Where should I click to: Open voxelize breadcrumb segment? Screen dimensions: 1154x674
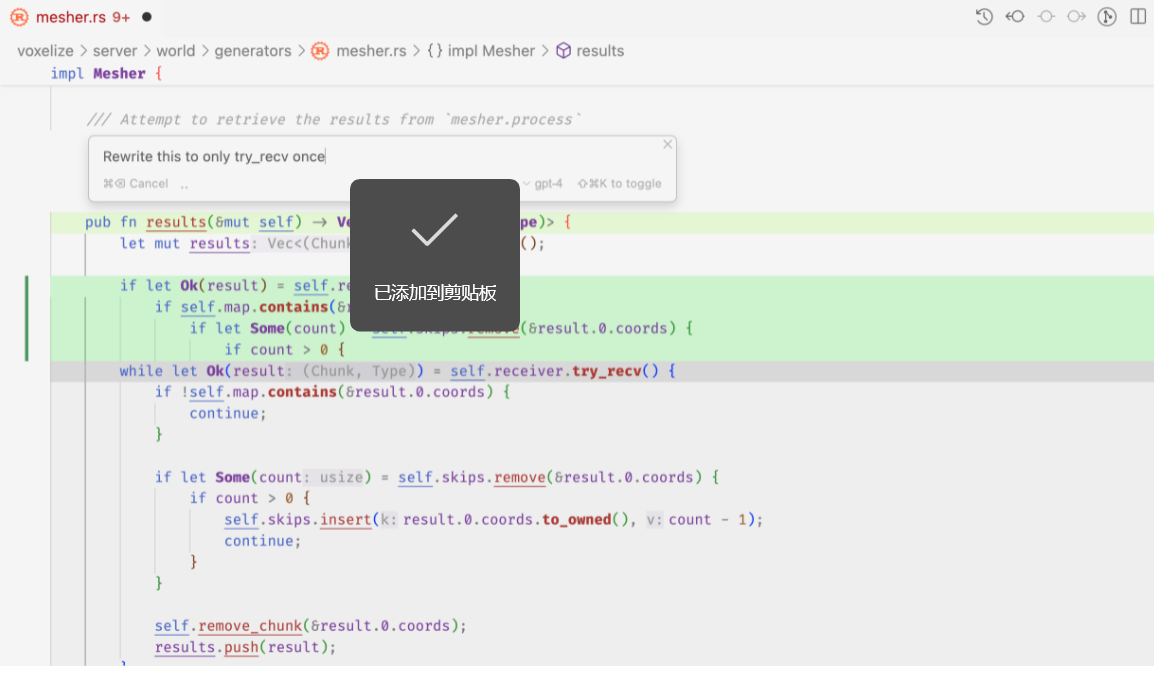[46, 51]
